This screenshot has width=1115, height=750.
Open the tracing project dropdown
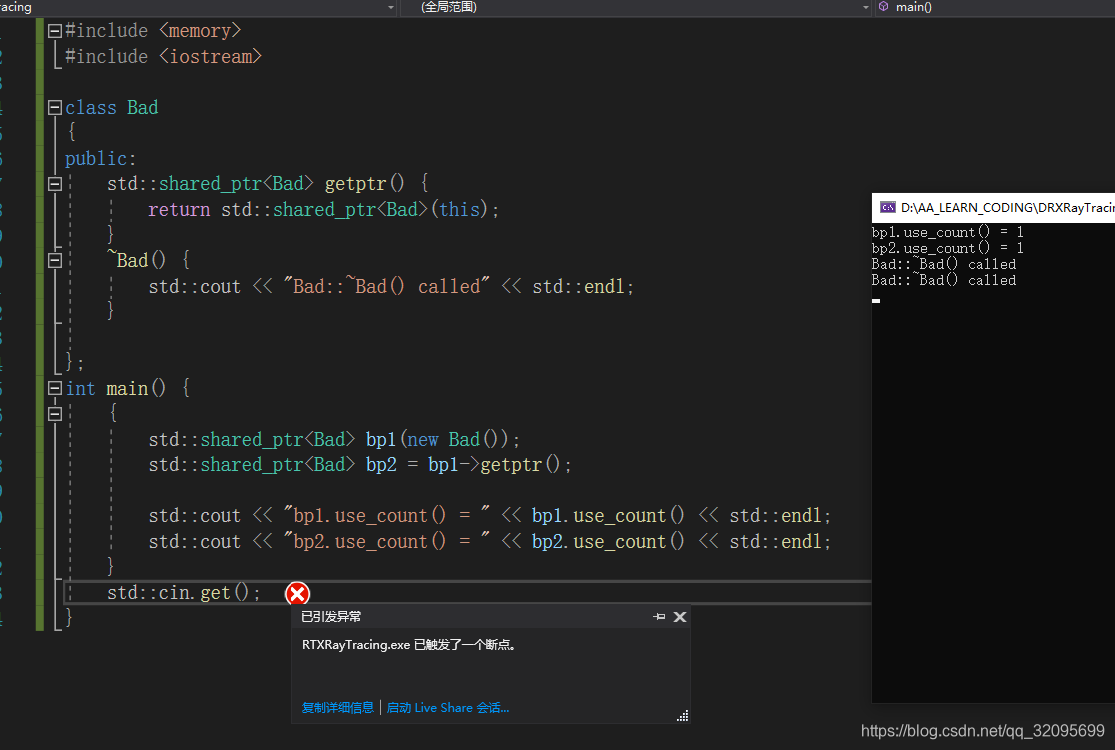click(391, 7)
